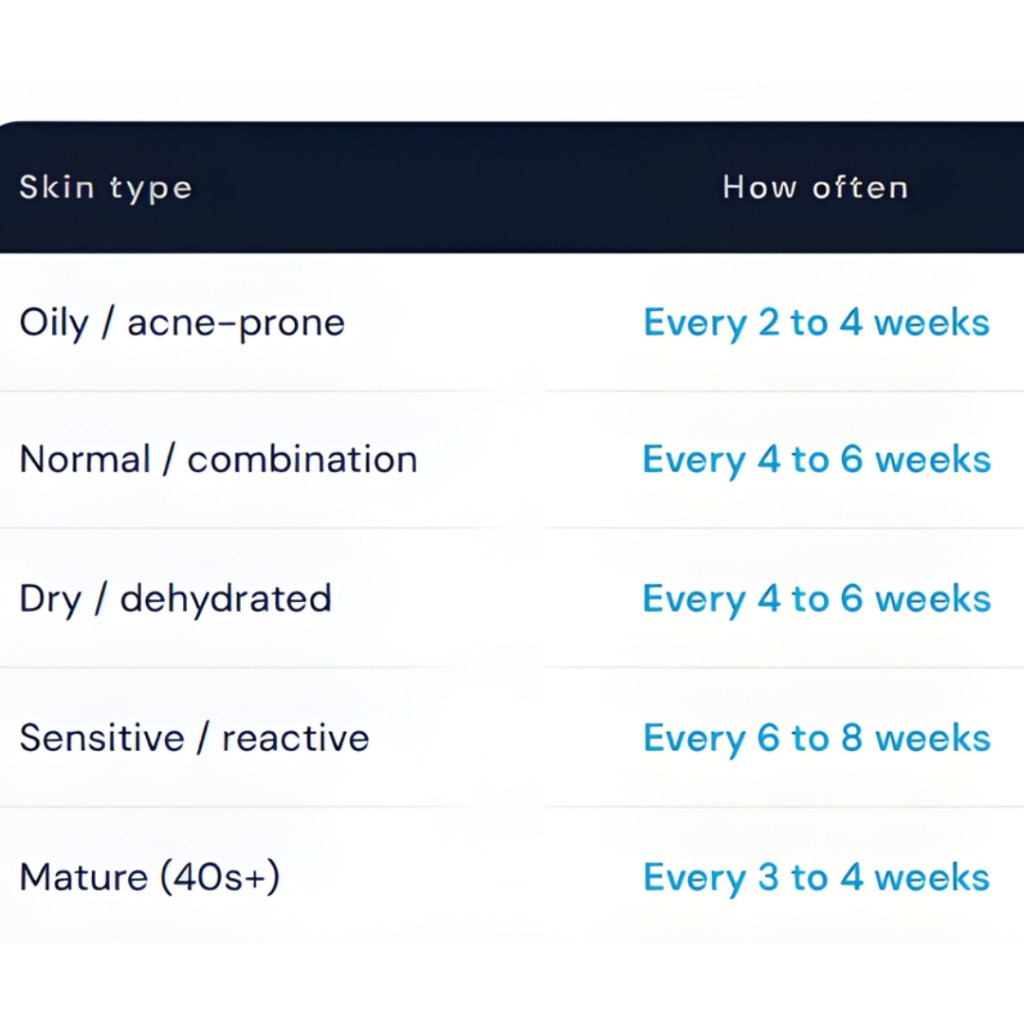Click the word 'acne-prone'
1024x1024 pixels.
tap(235, 323)
